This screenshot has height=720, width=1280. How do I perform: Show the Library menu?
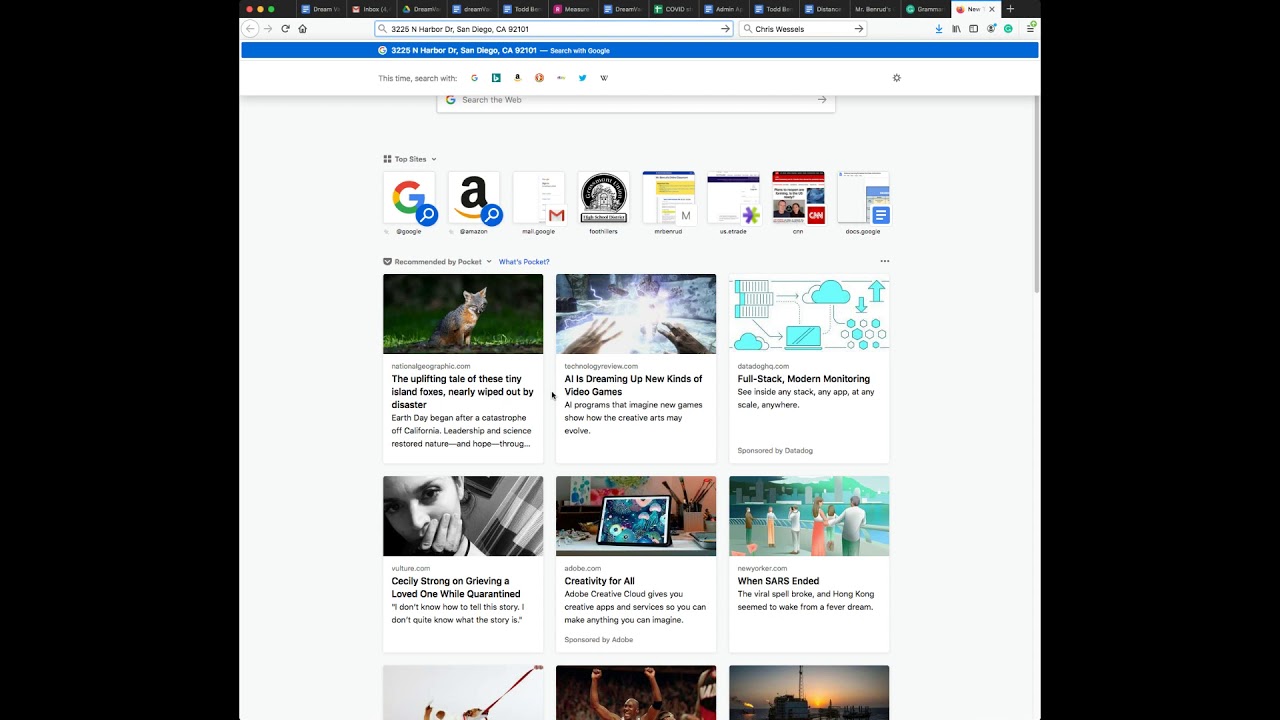point(956,29)
